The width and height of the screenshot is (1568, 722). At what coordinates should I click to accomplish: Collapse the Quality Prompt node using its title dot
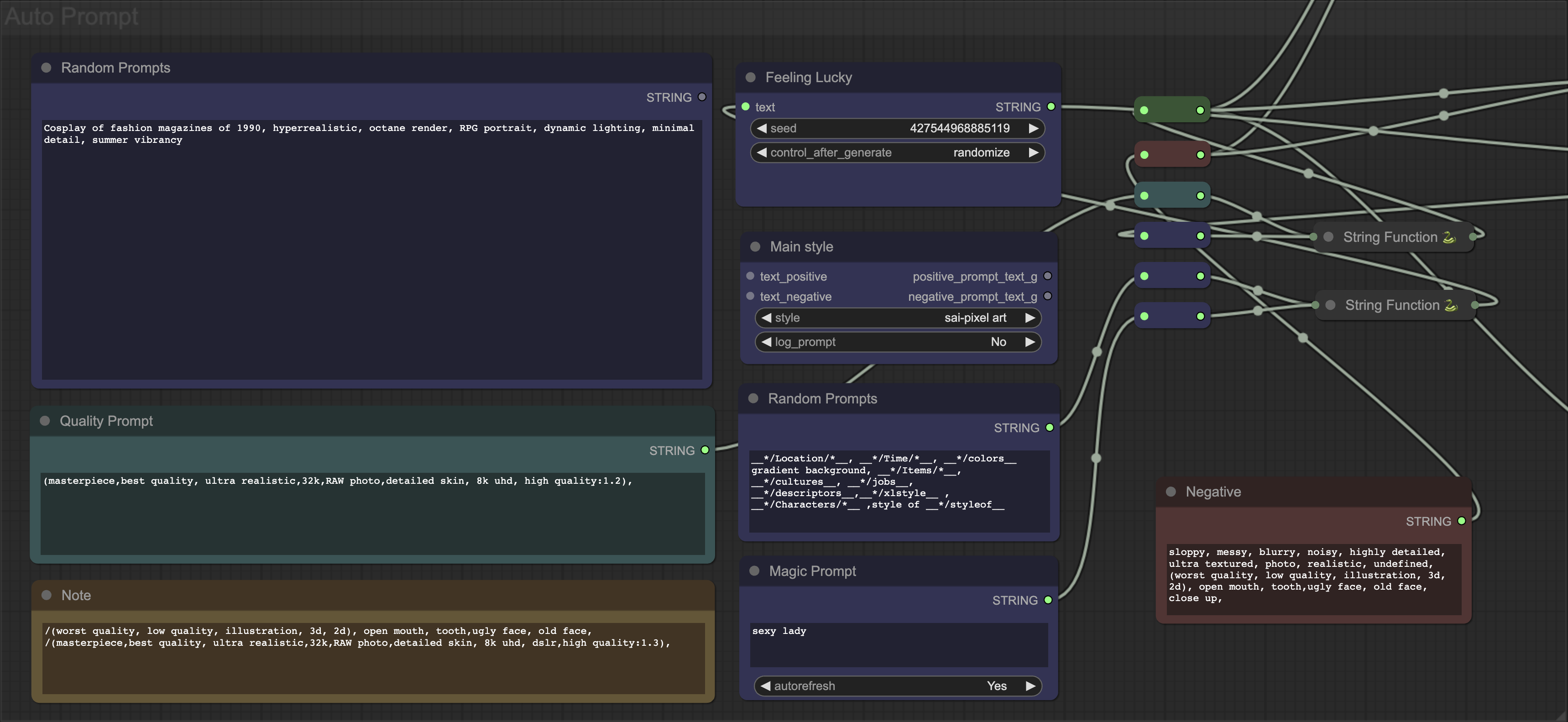45,421
